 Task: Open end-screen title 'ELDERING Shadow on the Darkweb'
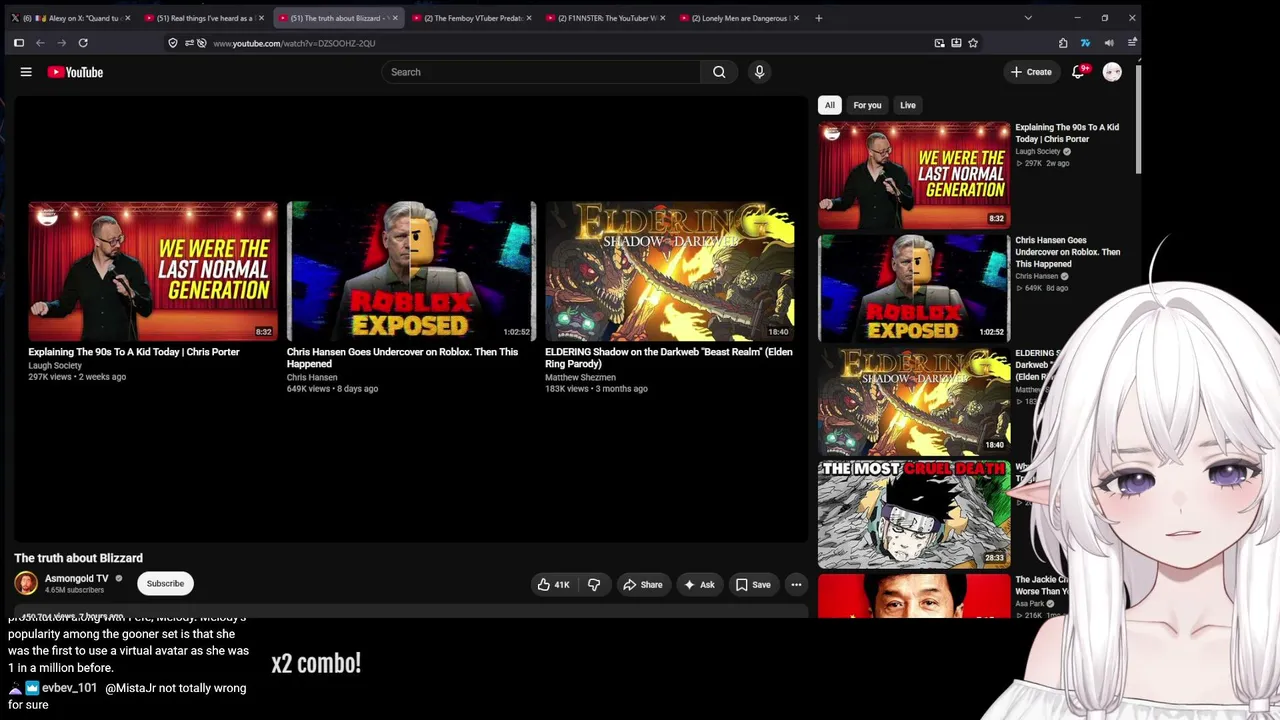click(x=668, y=358)
